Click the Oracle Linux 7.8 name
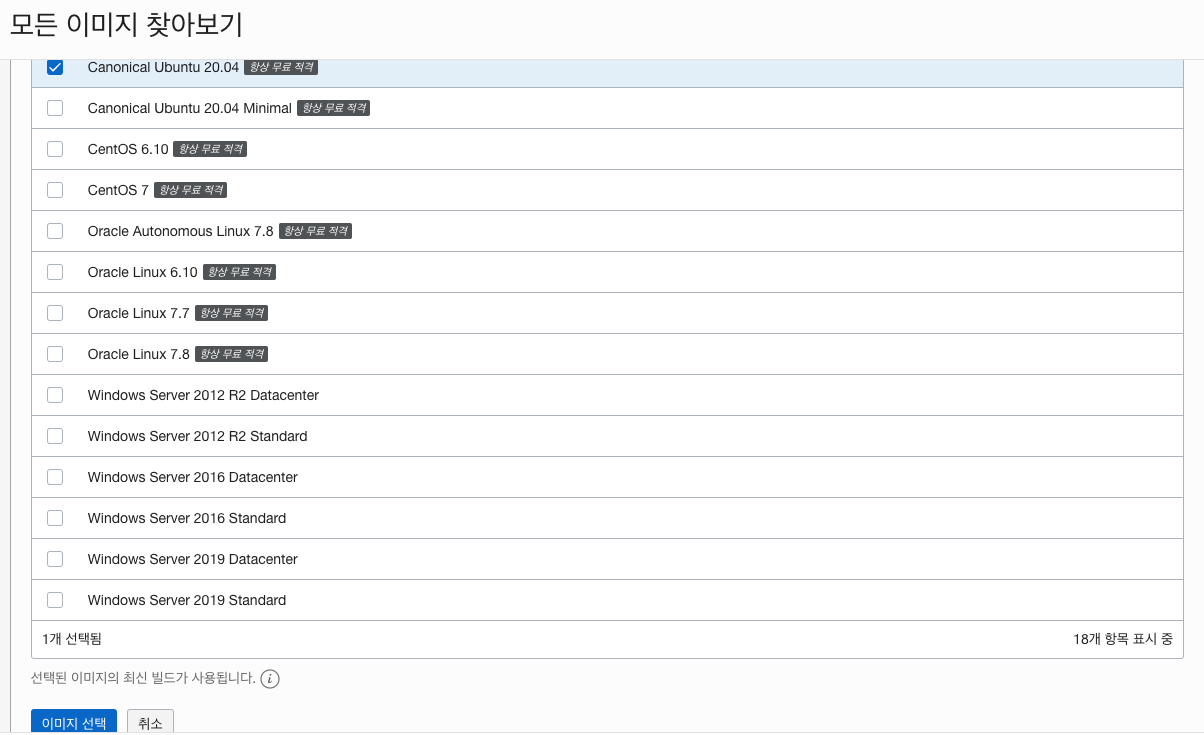Viewport: 1204px width, 735px height. point(138,354)
